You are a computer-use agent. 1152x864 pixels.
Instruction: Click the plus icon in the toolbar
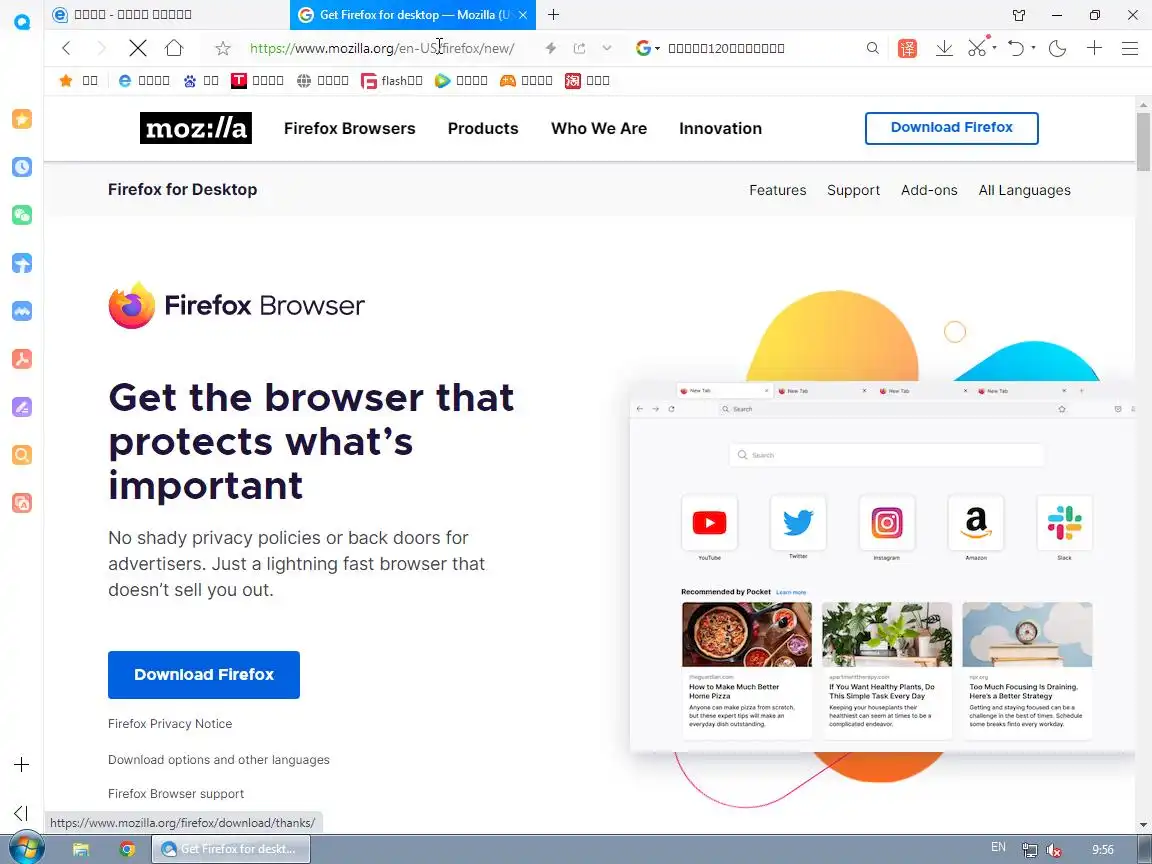coord(1094,48)
